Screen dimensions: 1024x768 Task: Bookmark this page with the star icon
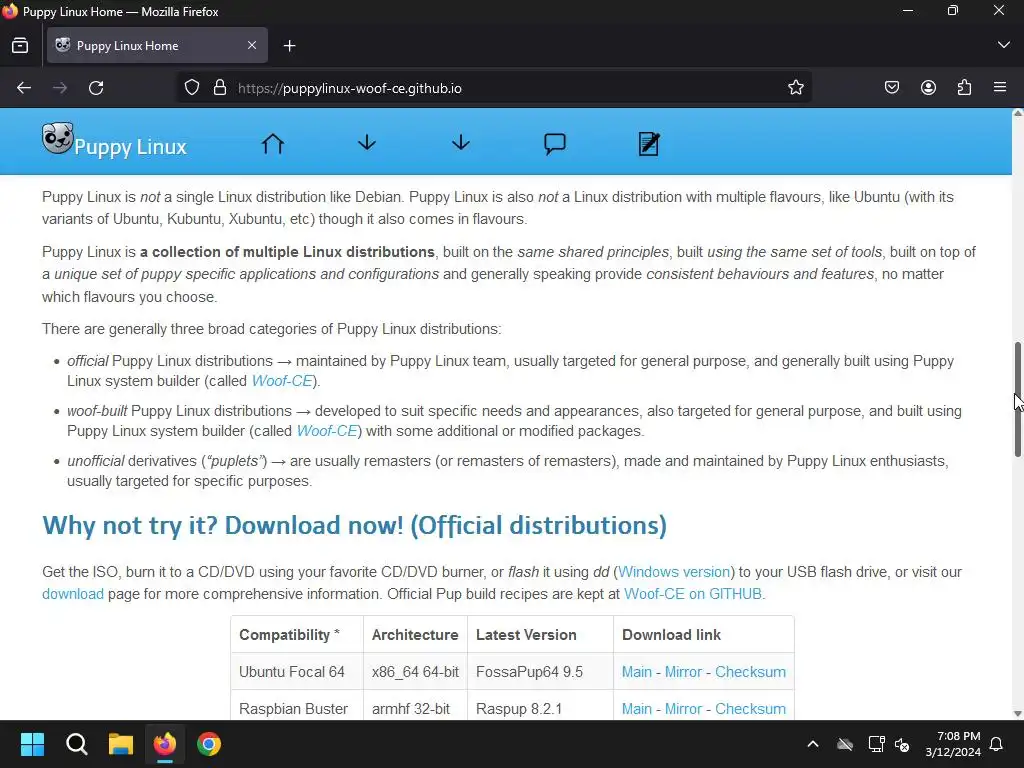tap(795, 88)
